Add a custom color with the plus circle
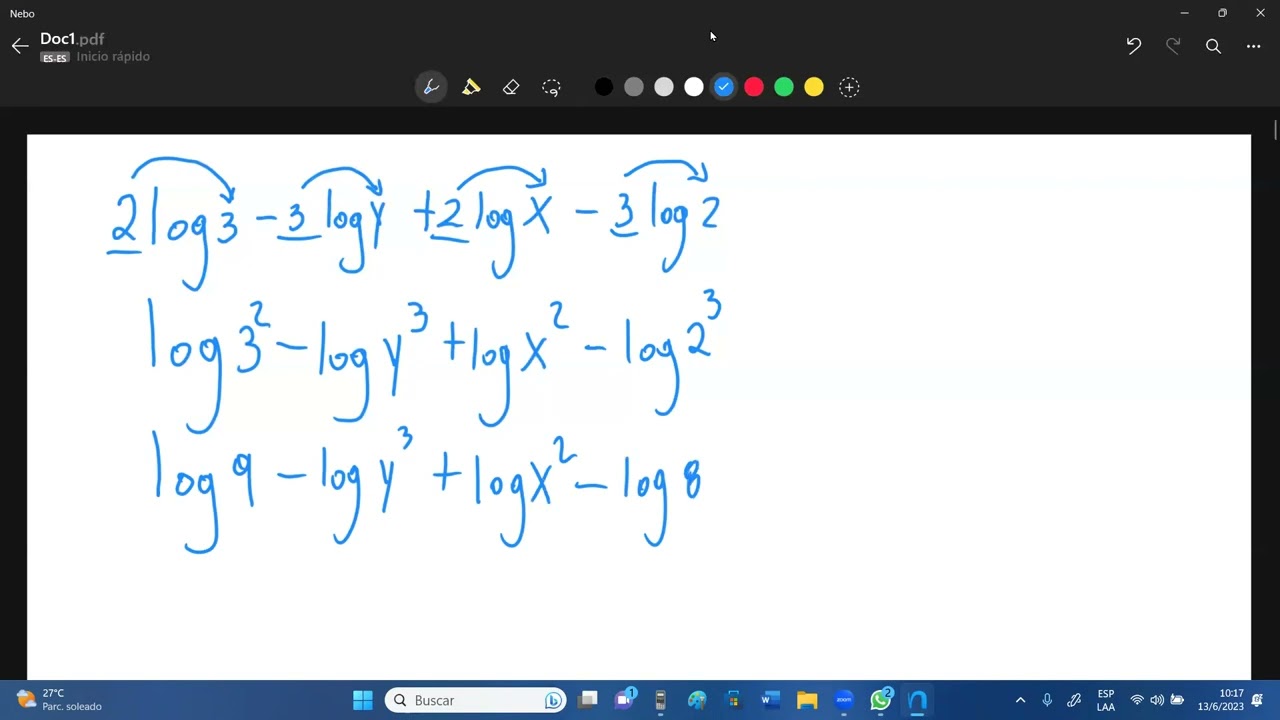The width and height of the screenshot is (1280, 720). click(849, 87)
